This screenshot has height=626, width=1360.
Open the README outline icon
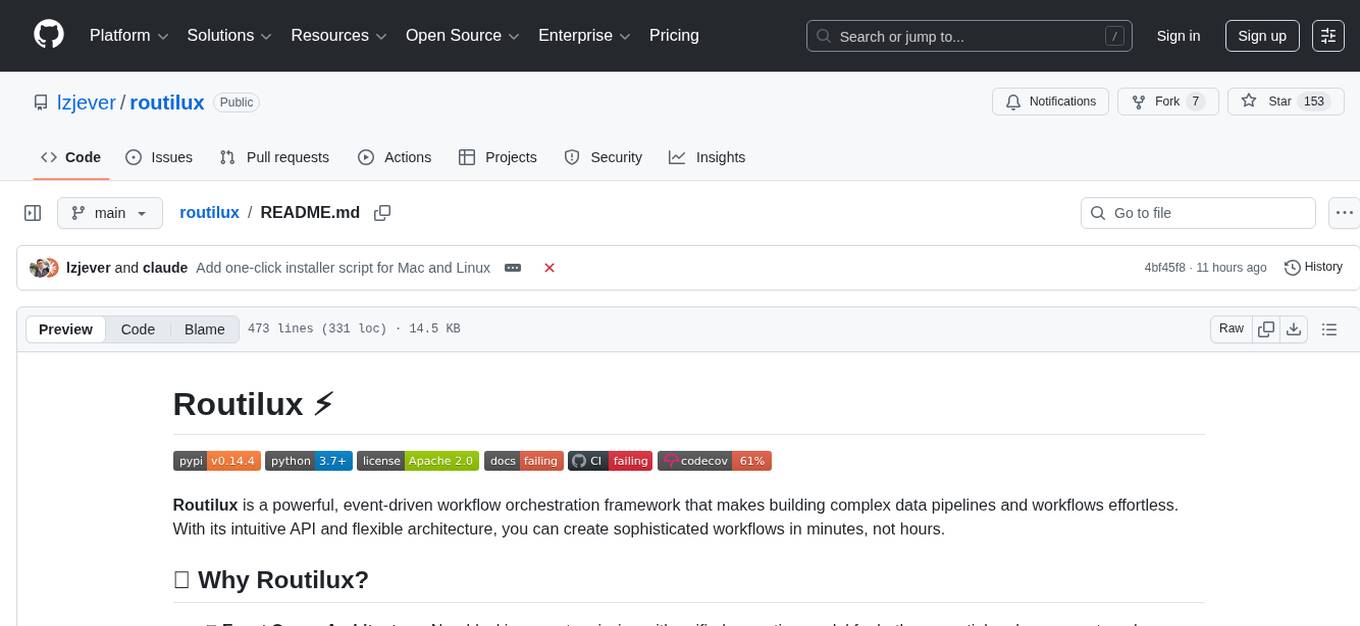coord(1330,328)
